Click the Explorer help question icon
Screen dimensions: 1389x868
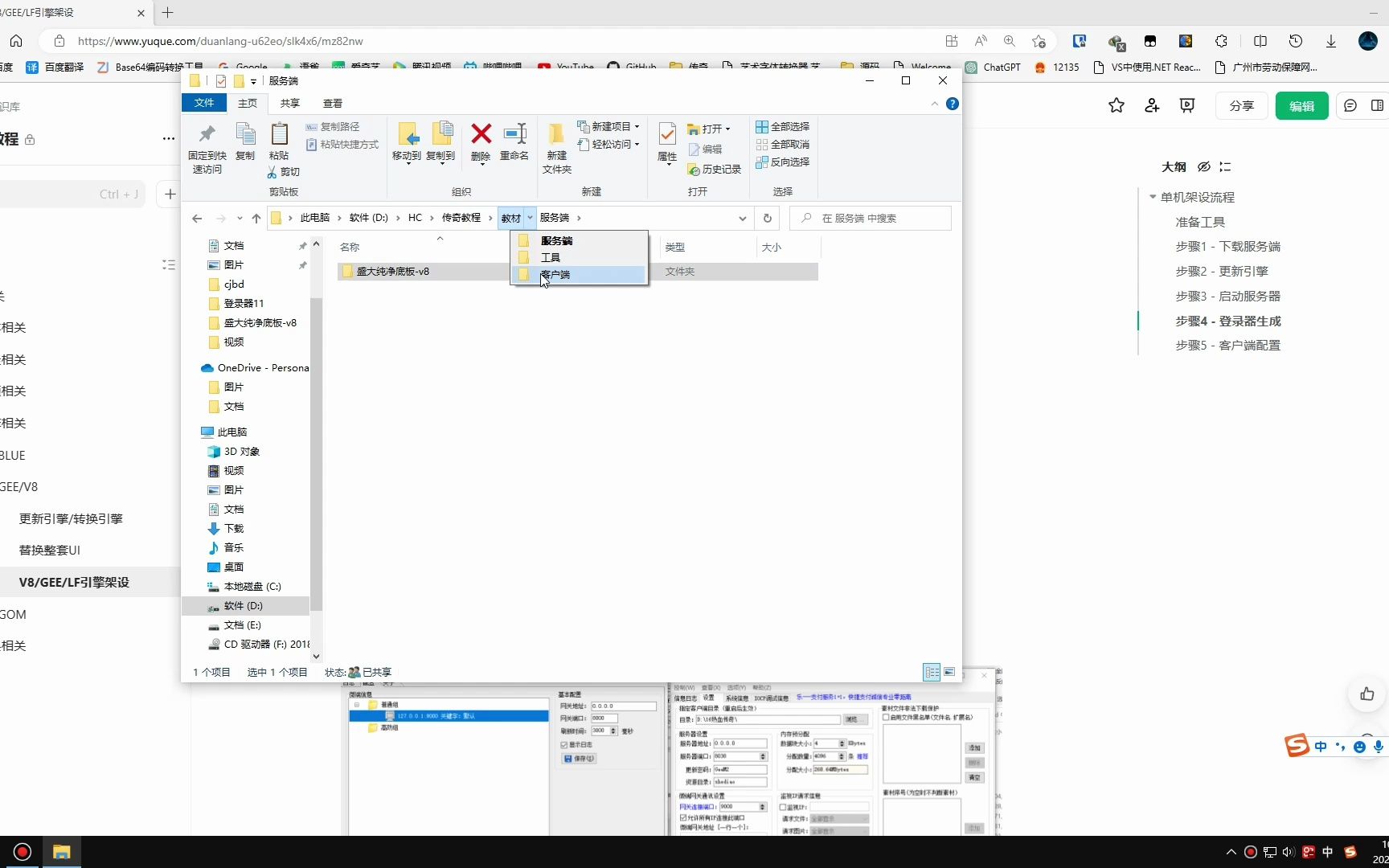coord(953,104)
